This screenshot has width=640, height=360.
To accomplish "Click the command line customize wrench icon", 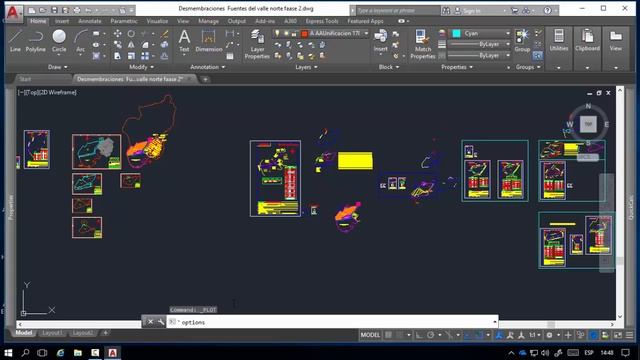I will 161,322.
